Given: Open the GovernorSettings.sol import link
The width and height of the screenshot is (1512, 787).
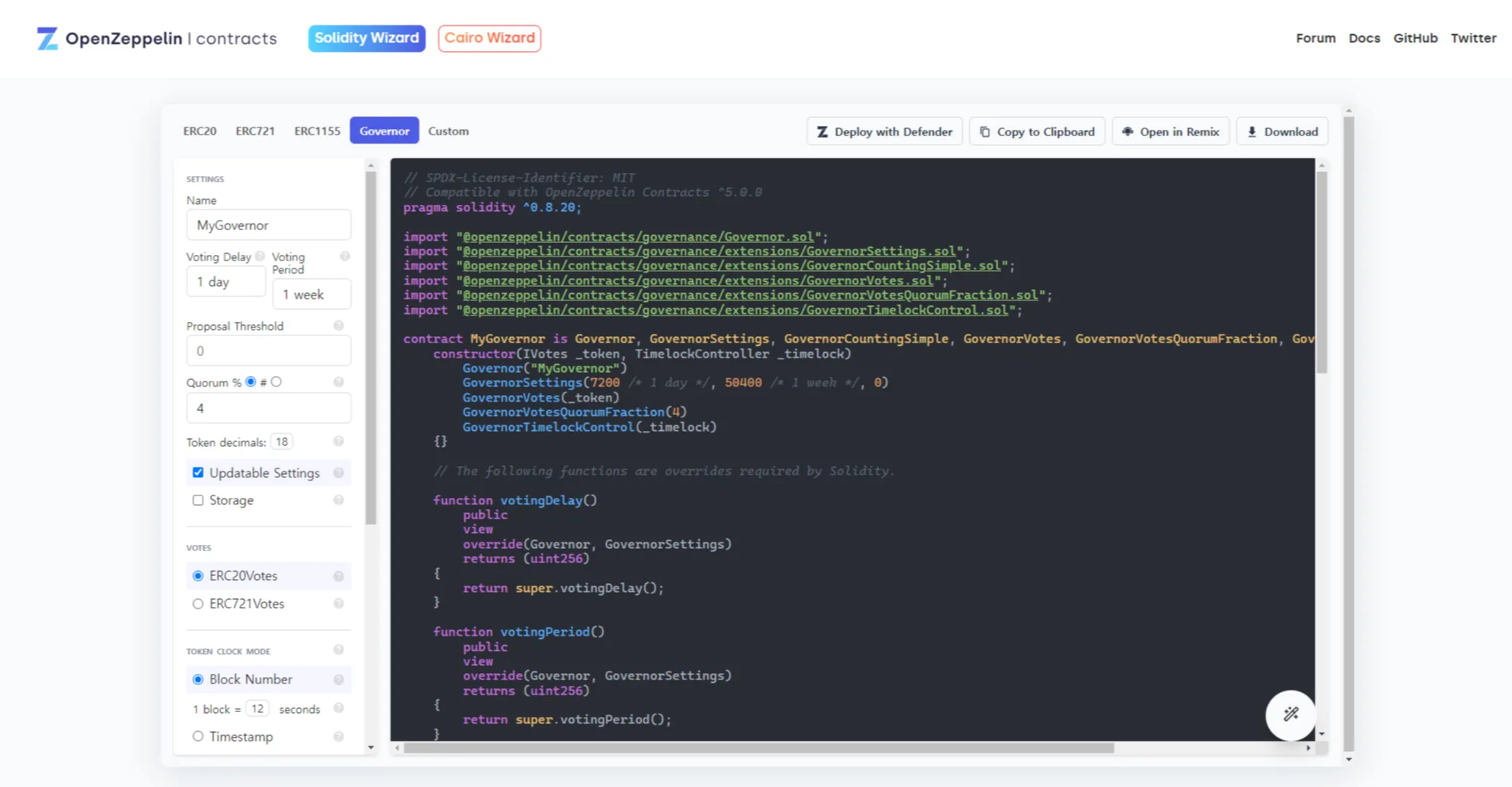Looking at the screenshot, I should click(709, 251).
